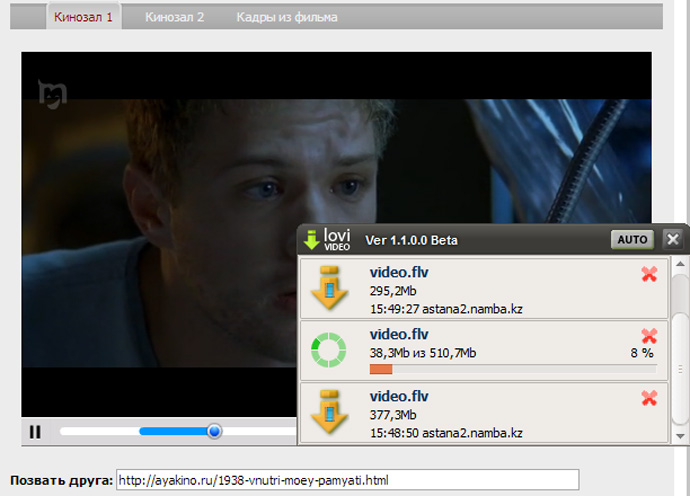Switch to the Кинозал 1 tab
690x496 pixels.
tap(84, 17)
